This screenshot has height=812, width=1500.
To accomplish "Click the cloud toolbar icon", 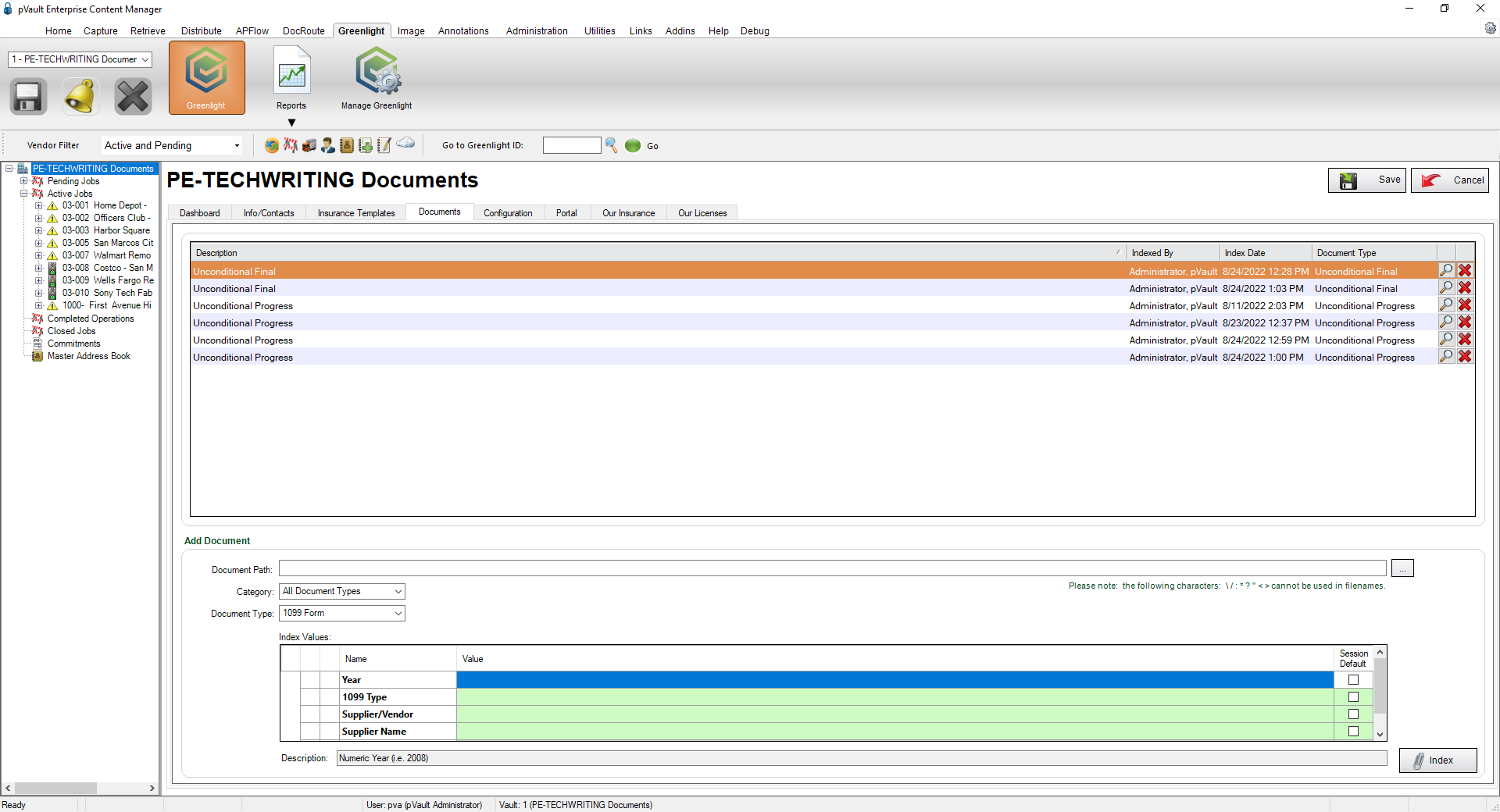I will (x=405, y=143).
